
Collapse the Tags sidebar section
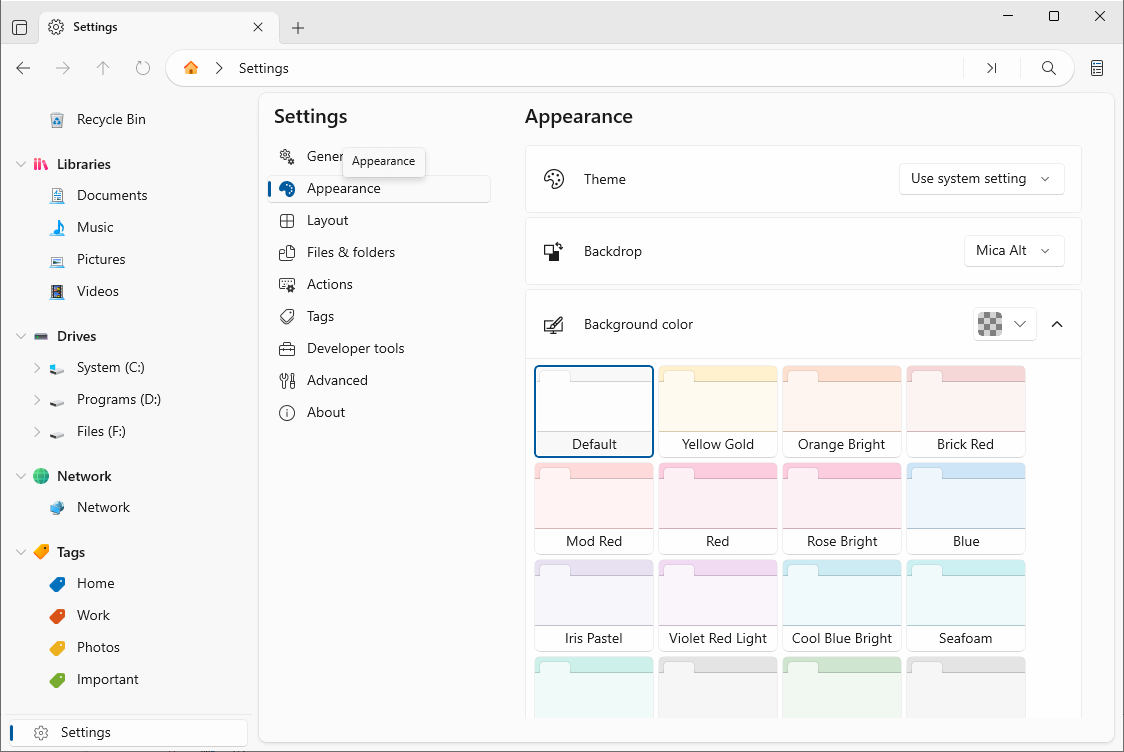pyautogui.click(x=22, y=552)
